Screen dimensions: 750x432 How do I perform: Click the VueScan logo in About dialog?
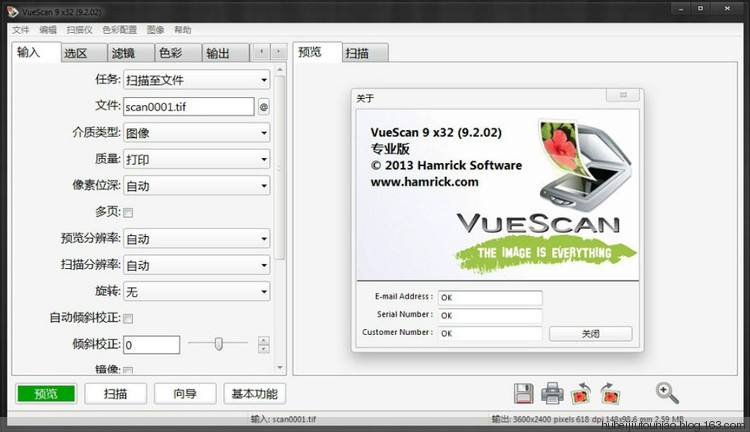538,224
